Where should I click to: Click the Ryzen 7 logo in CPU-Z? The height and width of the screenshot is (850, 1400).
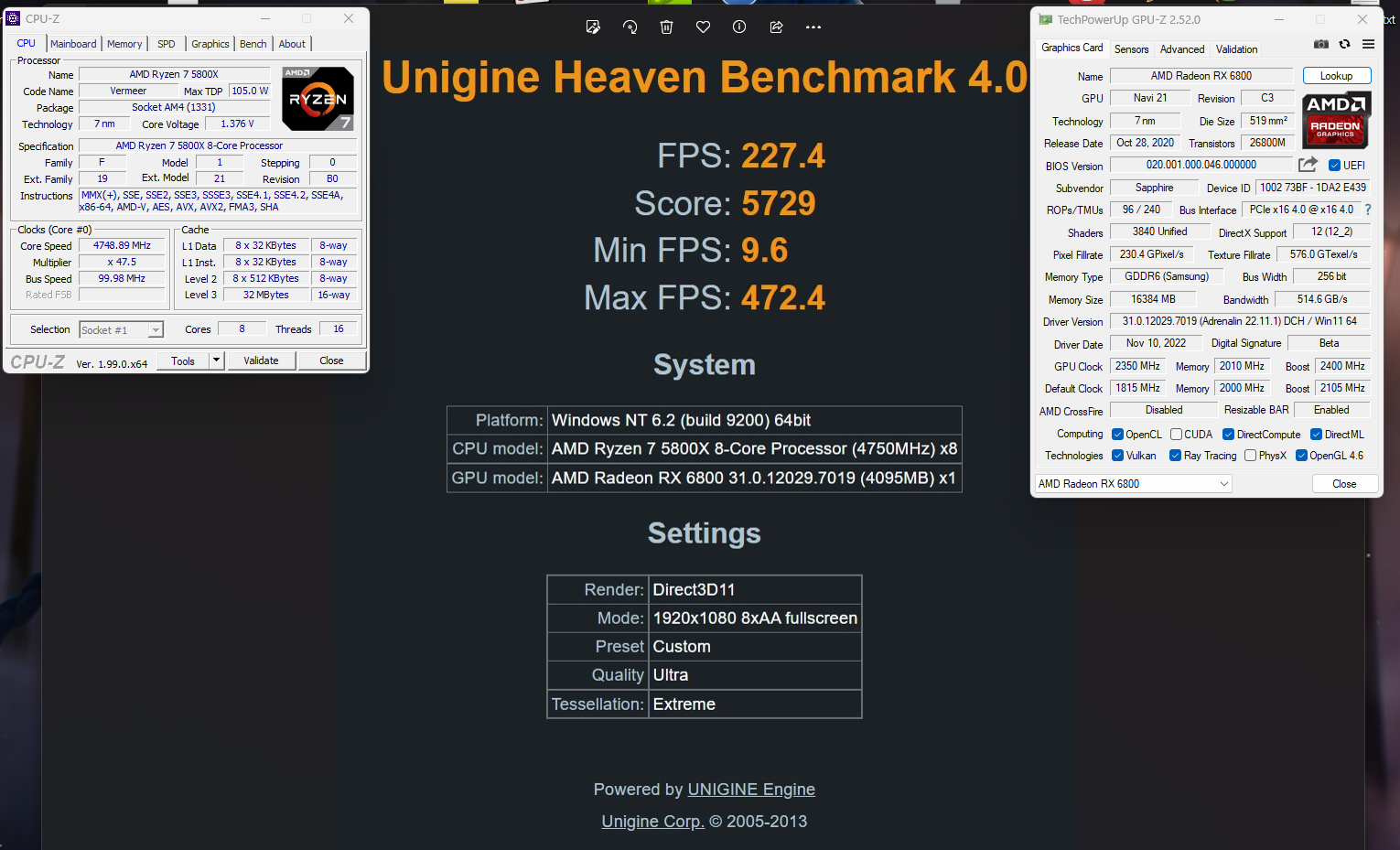pyautogui.click(x=318, y=98)
